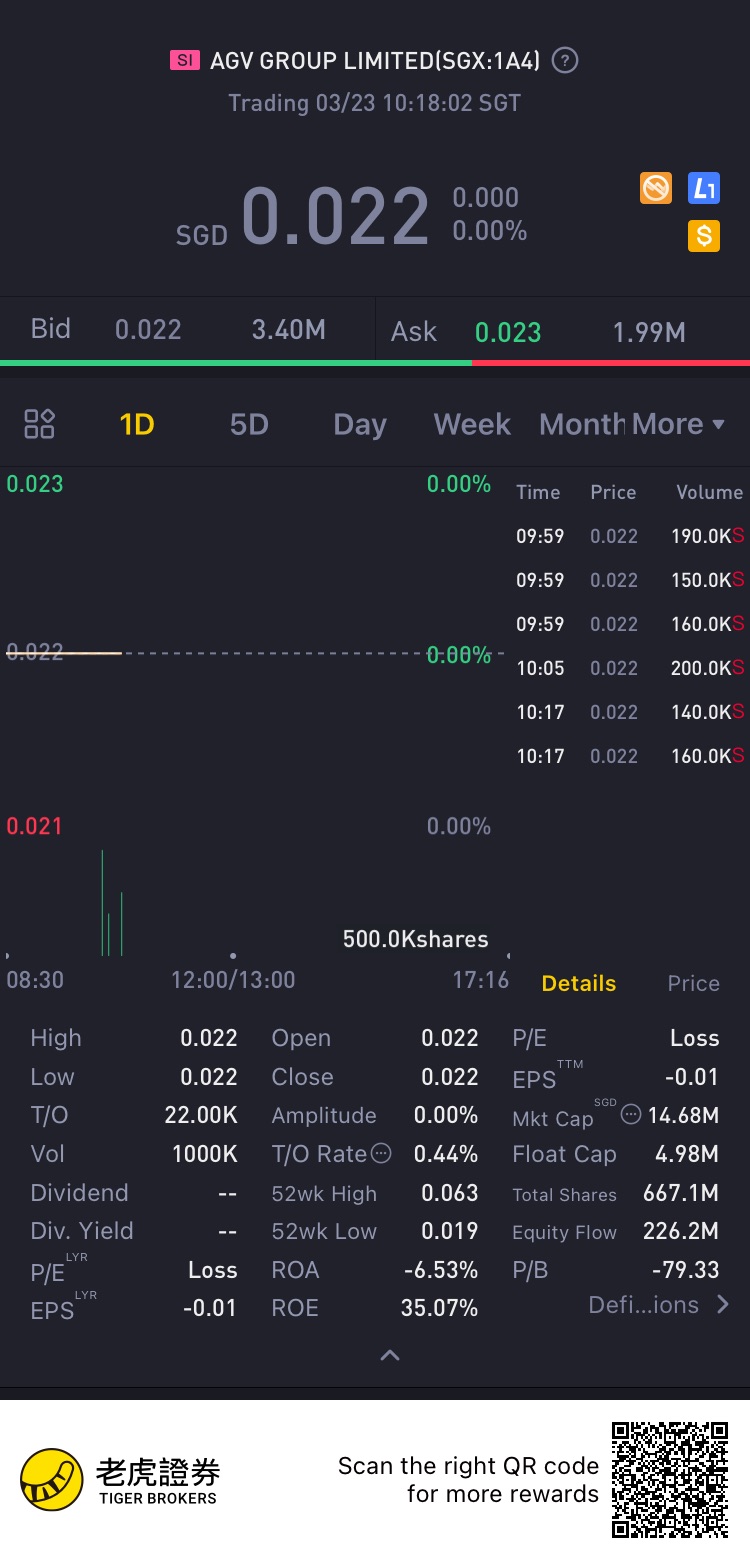Switch chart to 1D timeframe
The width and height of the screenshot is (750, 1560).
tap(137, 424)
